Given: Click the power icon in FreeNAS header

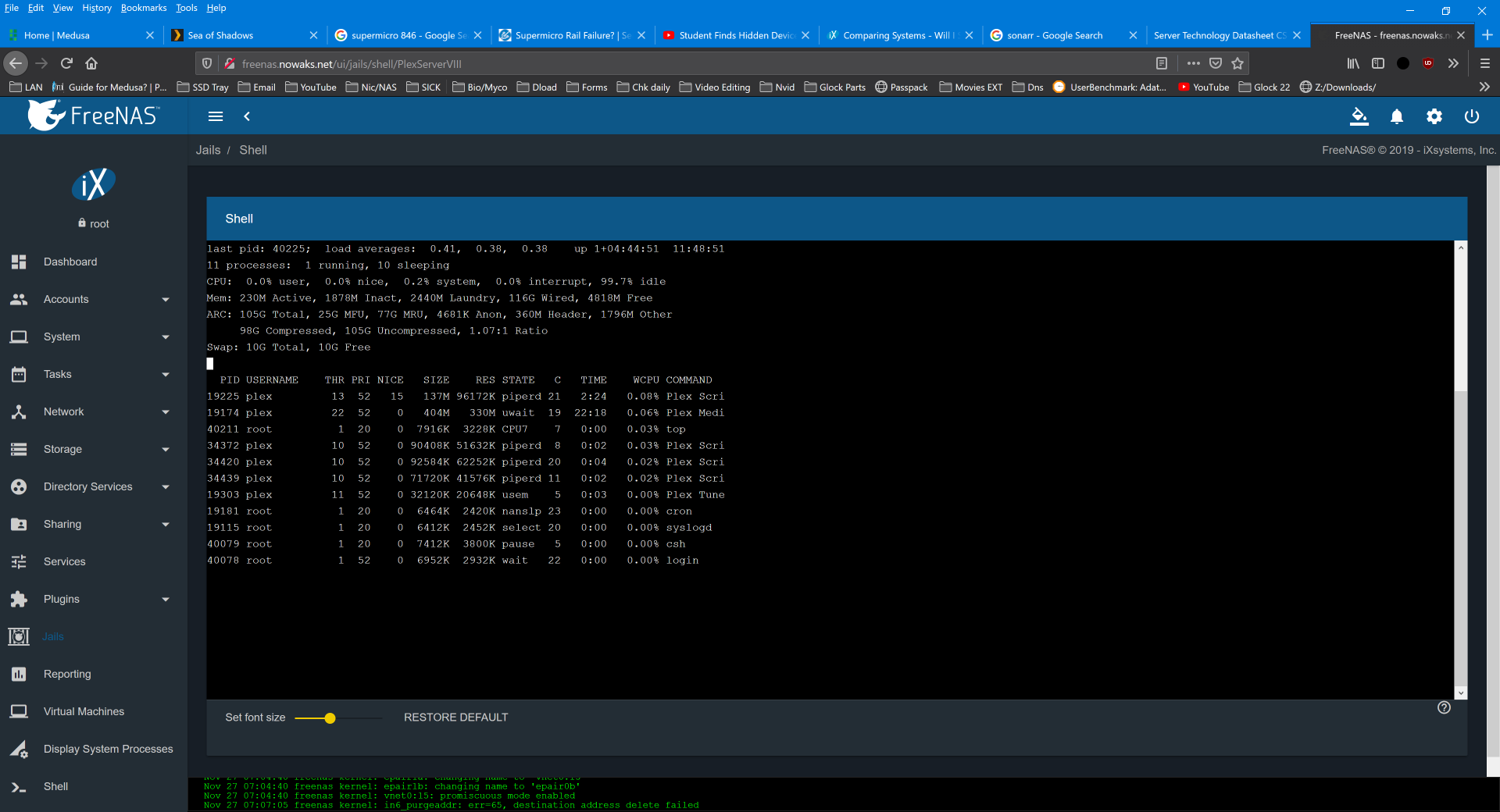Looking at the screenshot, I should [x=1472, y=116].
